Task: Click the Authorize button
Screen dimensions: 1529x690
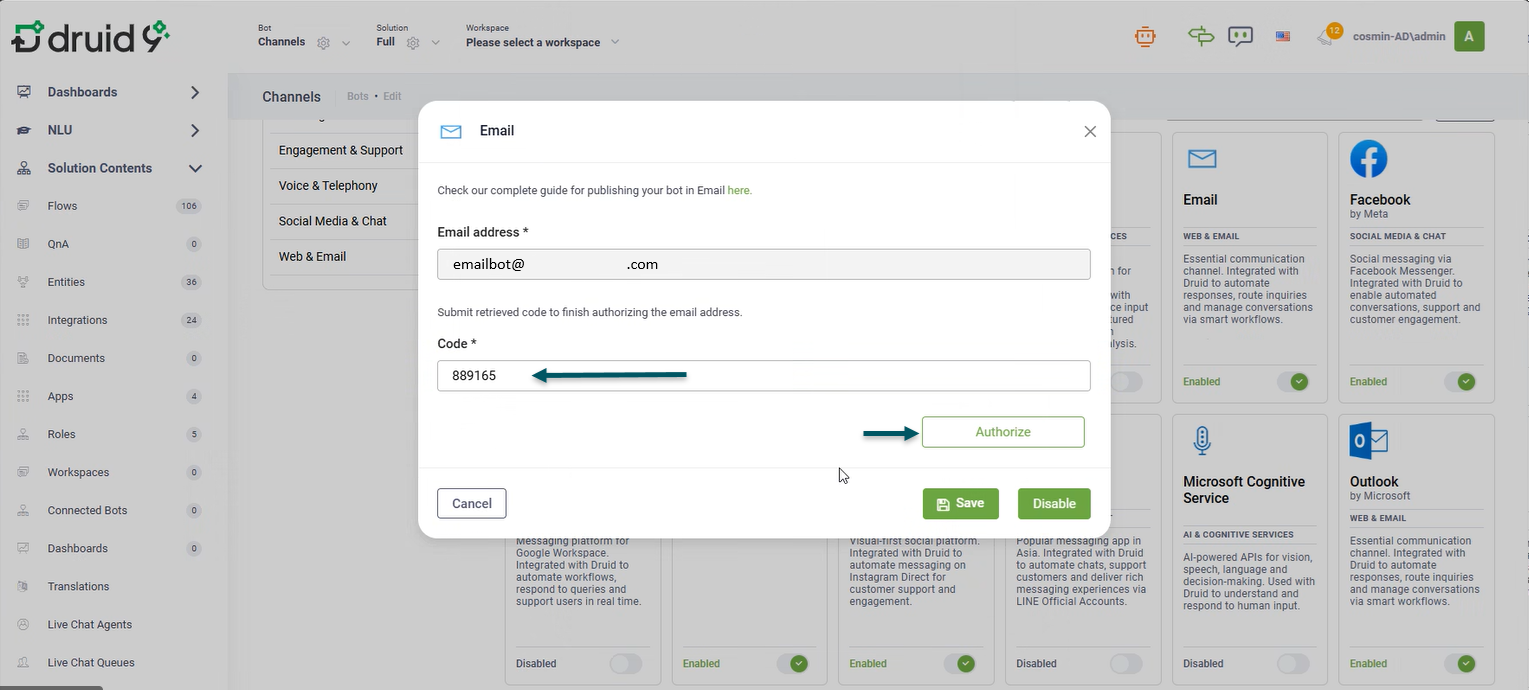Action: 1003,432
